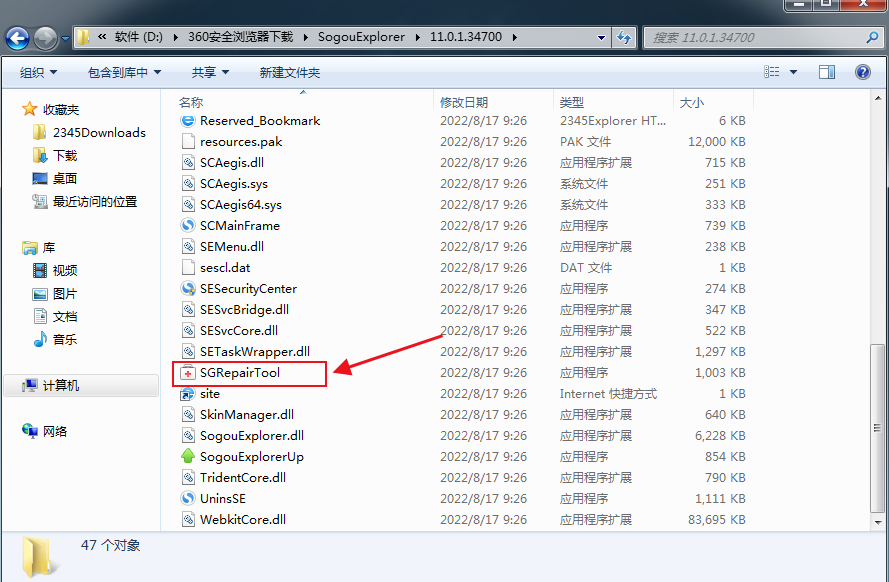Screen dimensions: 889x582
Task: Click the SCAegis.dll file icon
Action: [188, 163]
